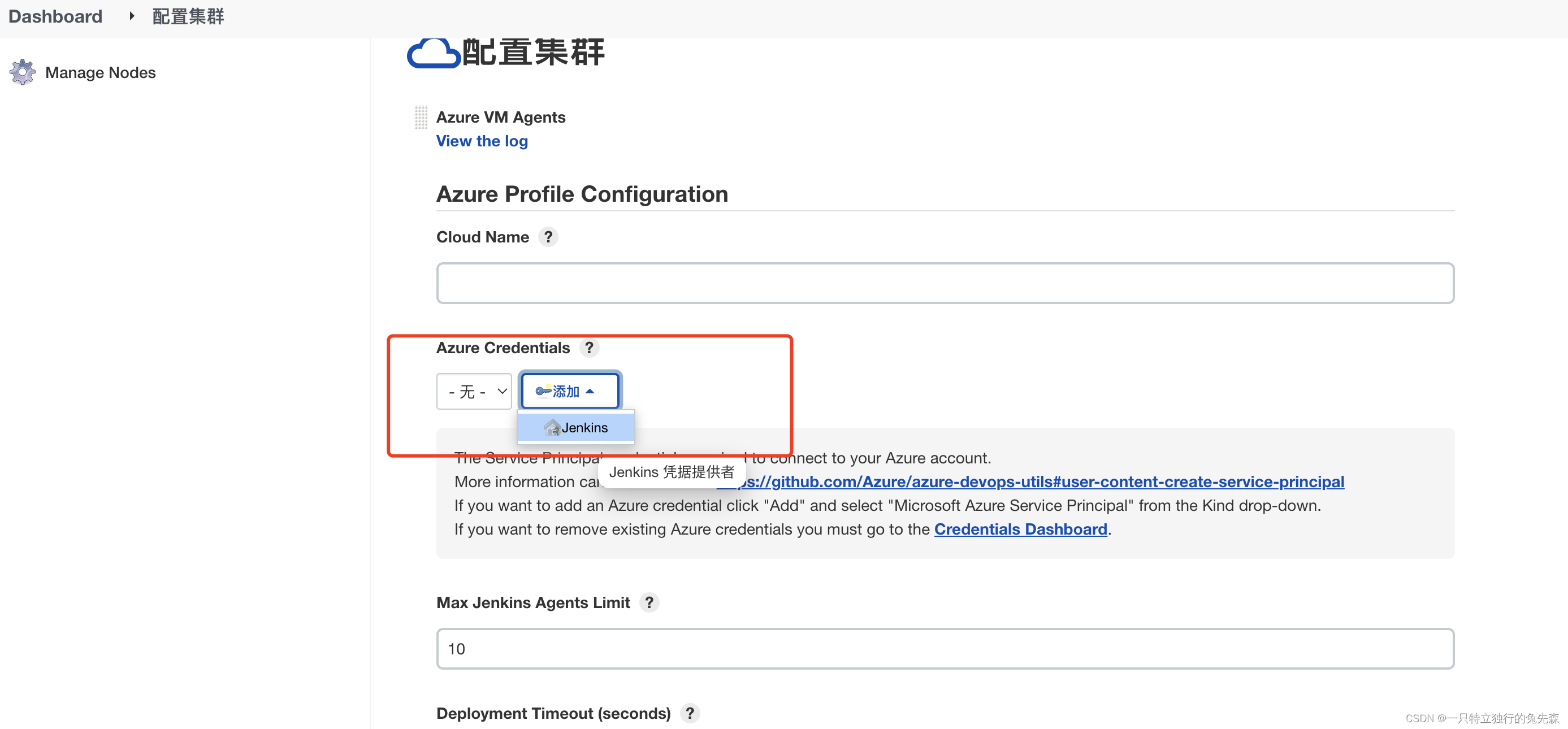Click the cloud icon beside page title
The height and width of the screenshot is (729, 1568).
coord(433,54)
